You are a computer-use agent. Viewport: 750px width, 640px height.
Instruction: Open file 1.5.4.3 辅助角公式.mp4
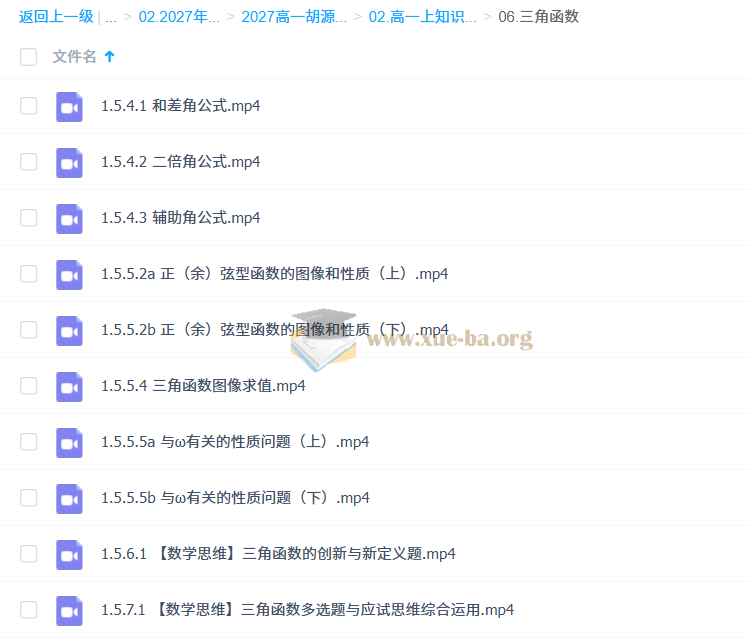(x=181, y=218)
